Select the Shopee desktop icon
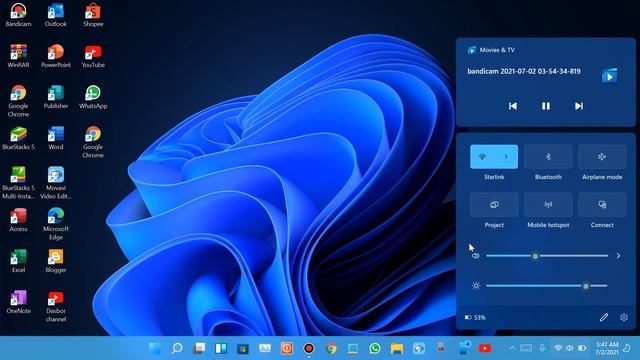The height and width of the screenshot is (360, 640). [x=93, y=15]
